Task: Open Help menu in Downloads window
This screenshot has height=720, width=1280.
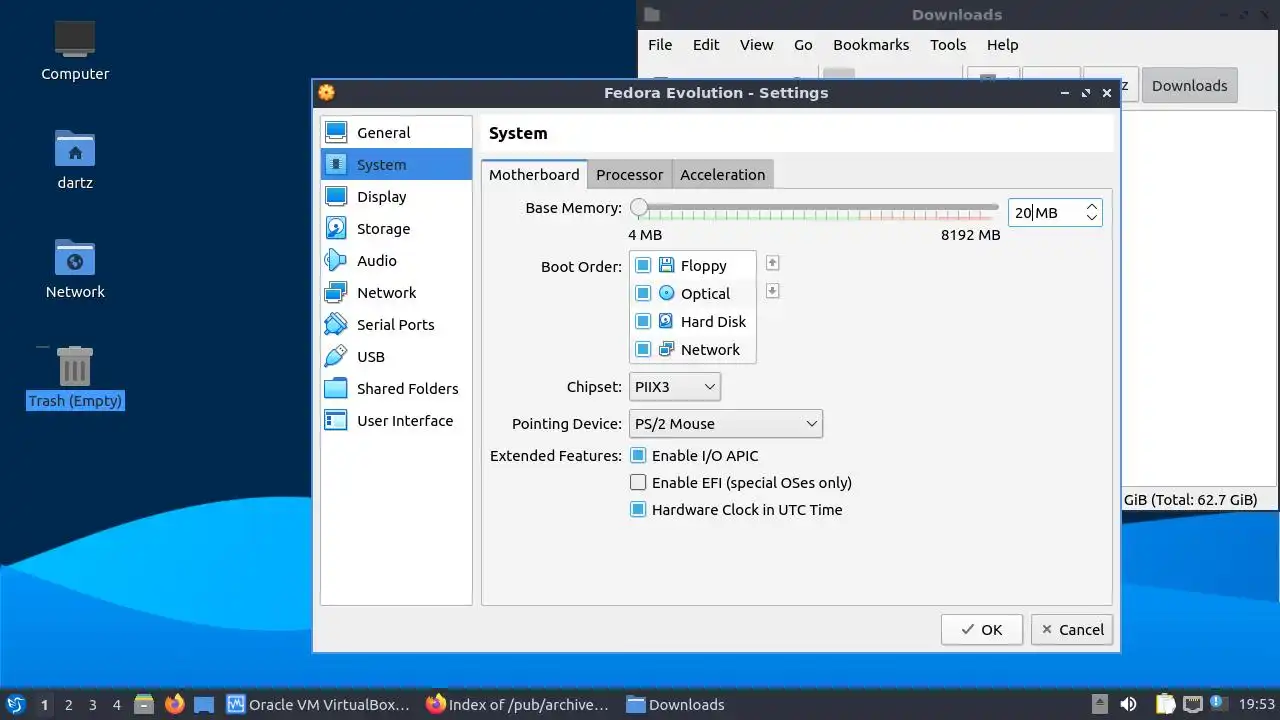Action: [1002, 45]
